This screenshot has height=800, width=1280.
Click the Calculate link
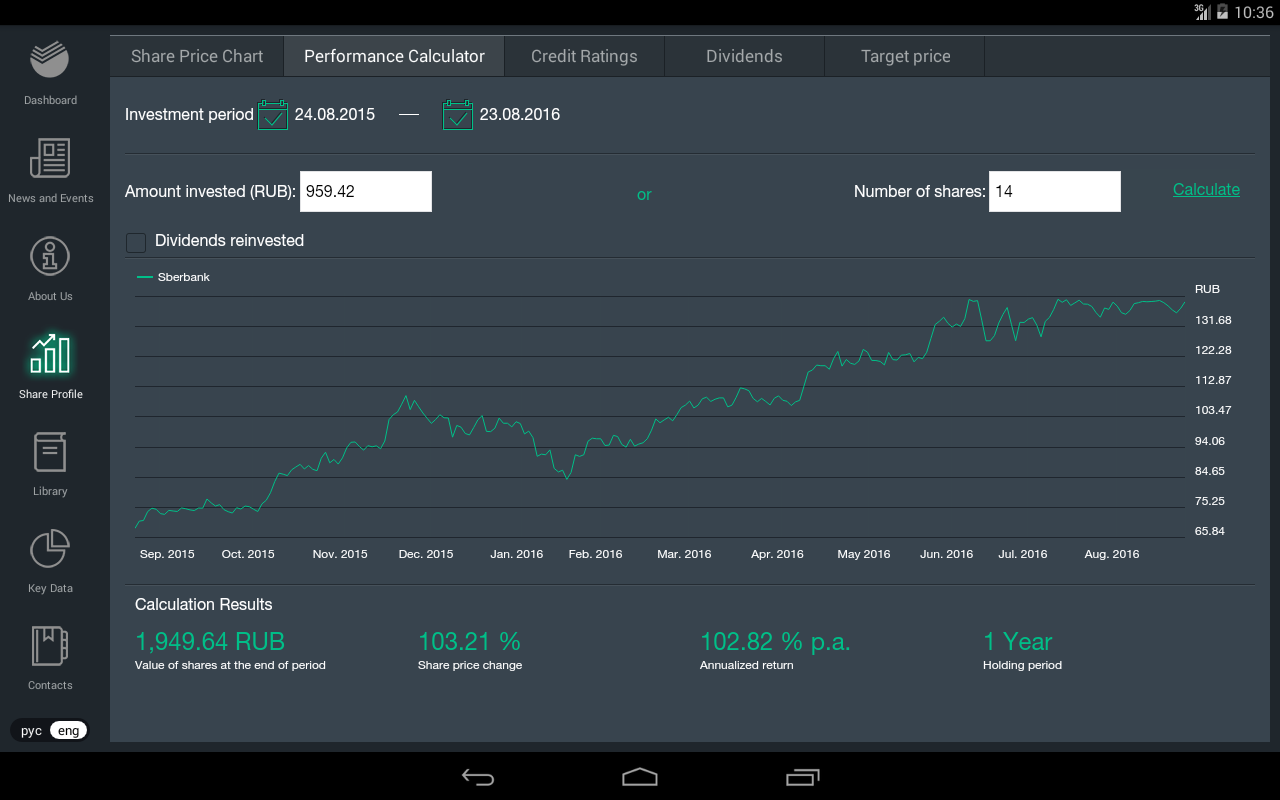pos(1206,190)
